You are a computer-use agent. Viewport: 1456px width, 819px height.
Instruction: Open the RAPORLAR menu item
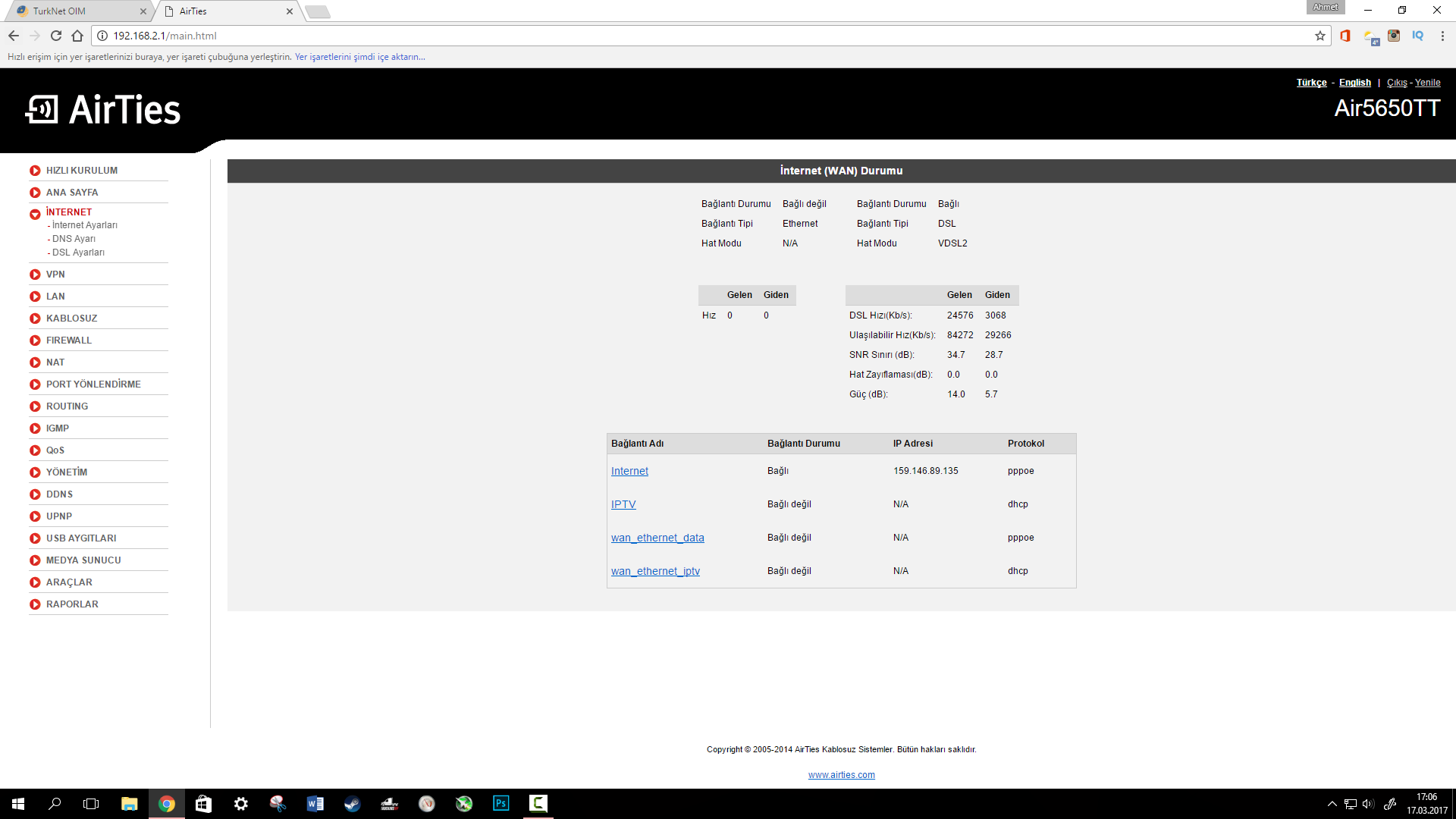[72, 604]
